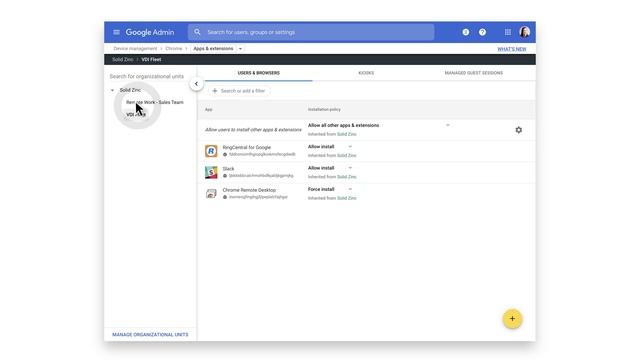Click the App column header
The image size is (640, 360).
209,109
